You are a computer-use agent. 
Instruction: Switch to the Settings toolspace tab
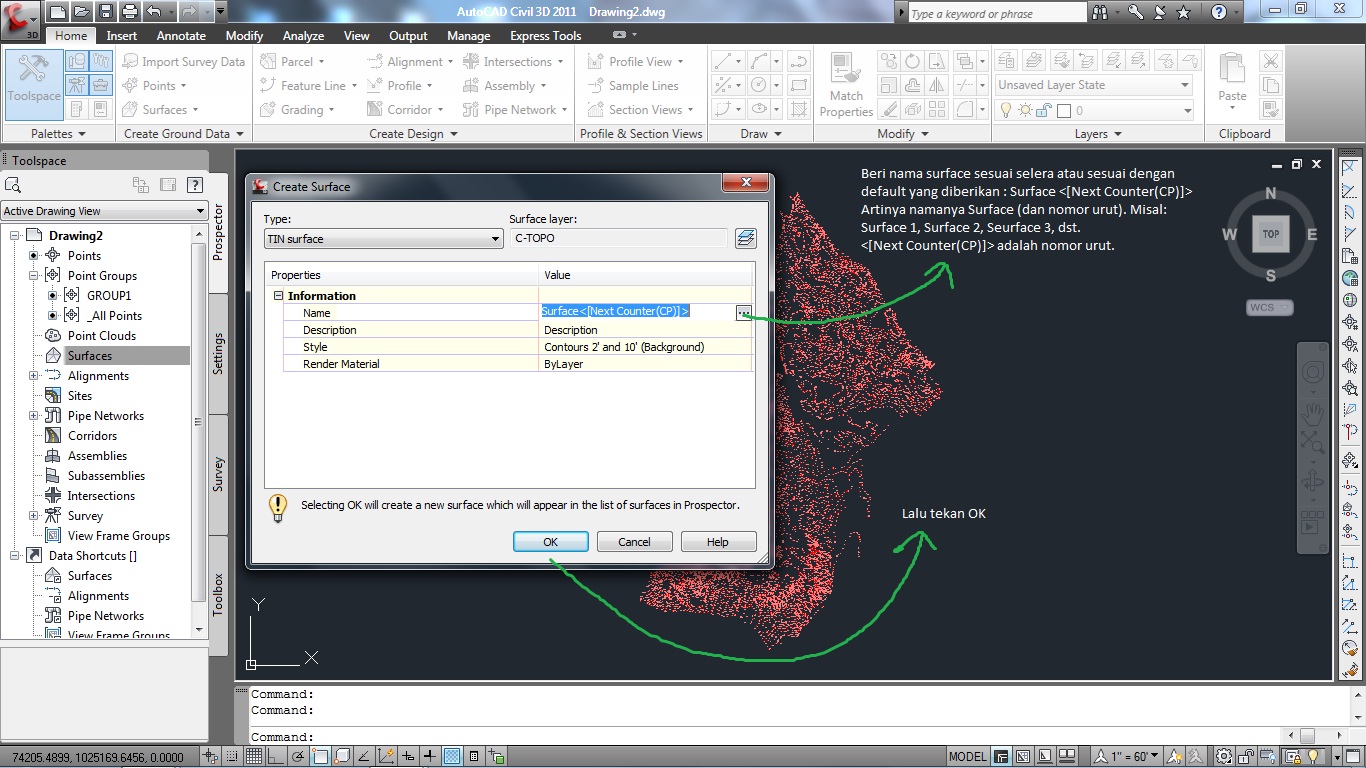click(219, 354)
